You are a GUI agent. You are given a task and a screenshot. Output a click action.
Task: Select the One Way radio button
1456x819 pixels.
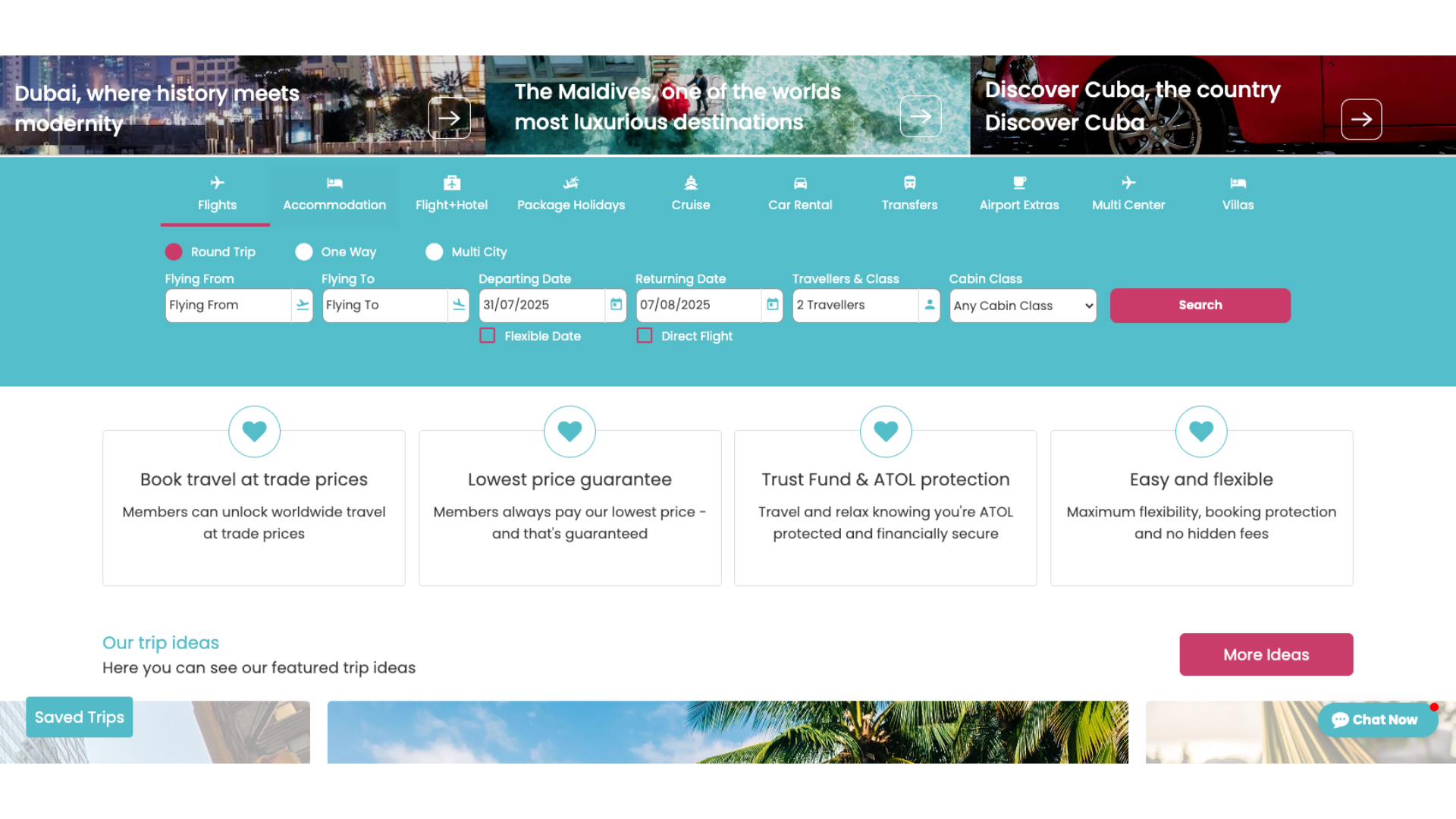(x=304, y=252)
